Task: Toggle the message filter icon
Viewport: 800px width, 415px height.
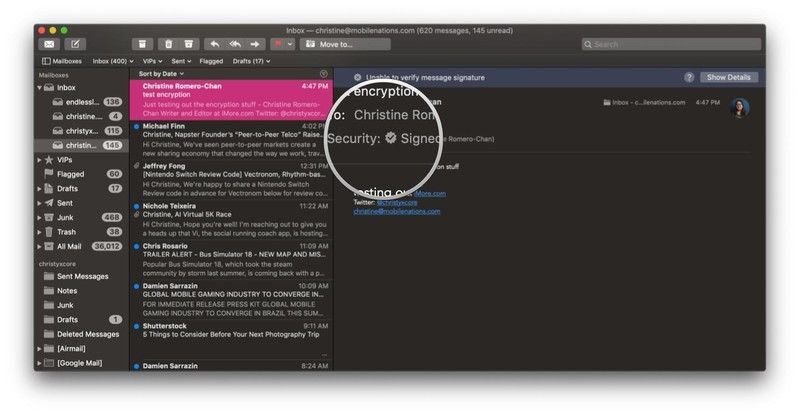Action: click(x=323, y=74)
